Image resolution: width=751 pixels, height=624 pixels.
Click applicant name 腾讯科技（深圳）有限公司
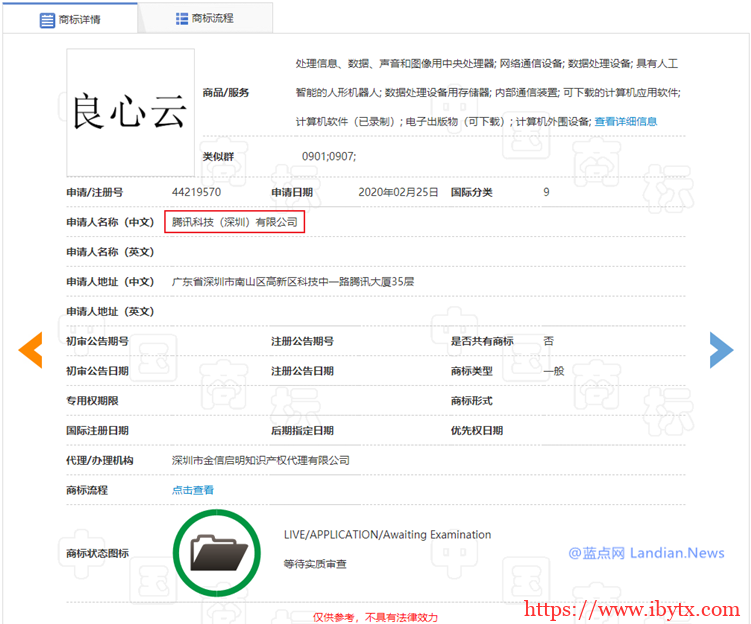[x=235, y=222]
